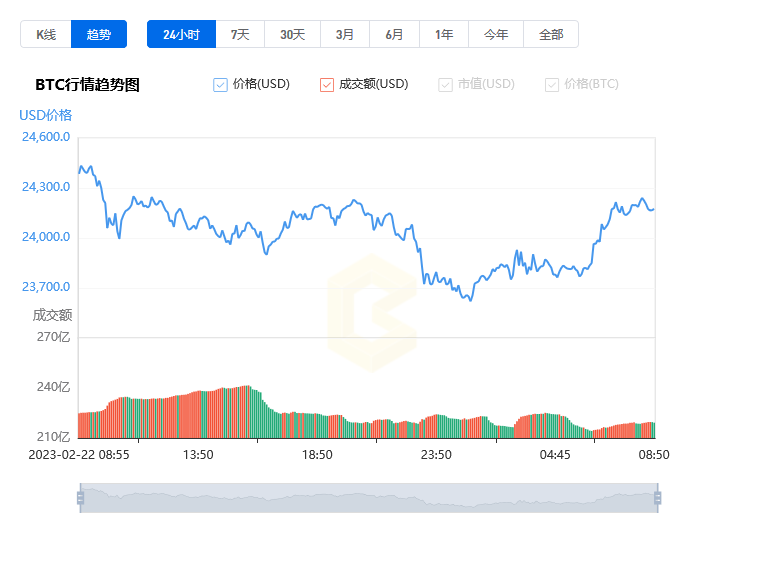The height and width of the screenshot is (563, 780).
Task: Toggle the 价格(USD) checkbox
Action: (221, 85)
